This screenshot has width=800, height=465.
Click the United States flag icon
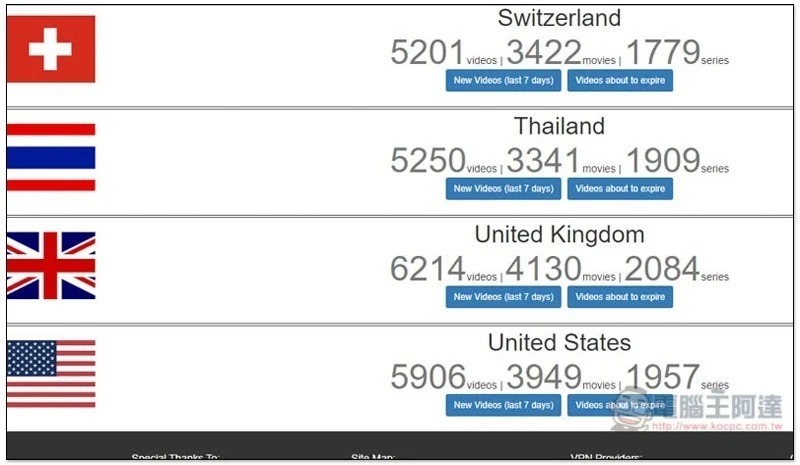(x=51, y=374)
